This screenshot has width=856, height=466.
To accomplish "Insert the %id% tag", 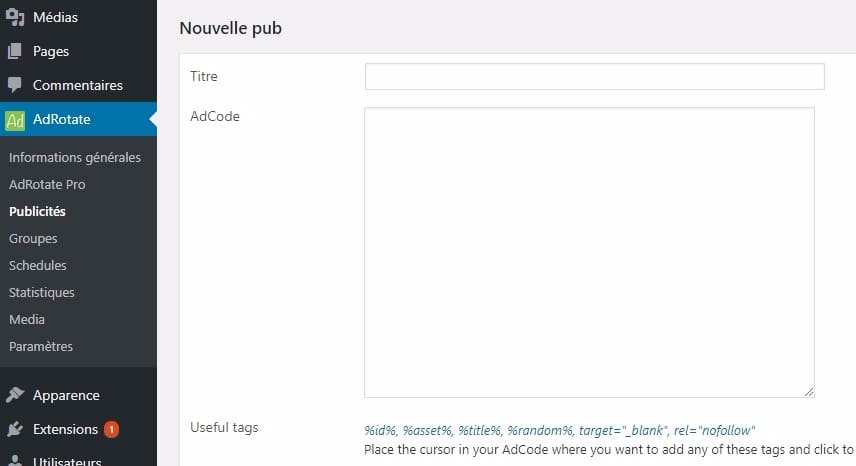I will coord(380,431).
